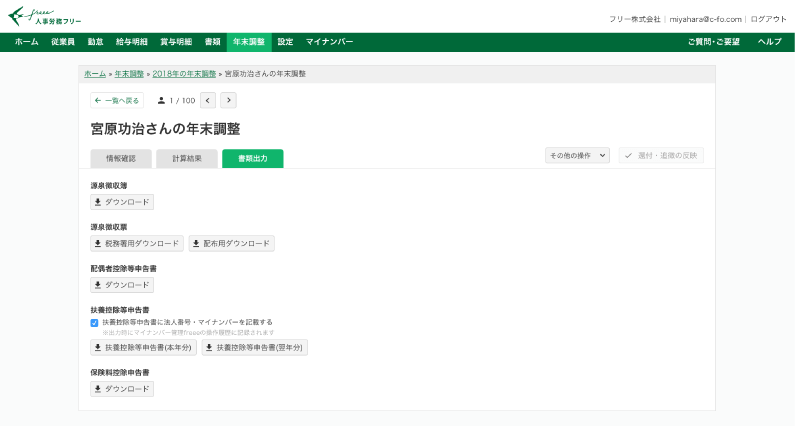The image size is (796, 426).
Task: Go to the previous employee using left chevron
Action: 208,100
